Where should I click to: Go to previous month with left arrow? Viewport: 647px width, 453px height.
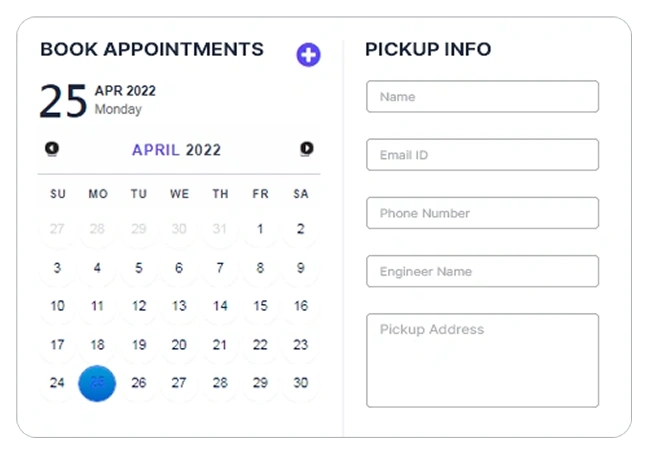pos(52,149)
